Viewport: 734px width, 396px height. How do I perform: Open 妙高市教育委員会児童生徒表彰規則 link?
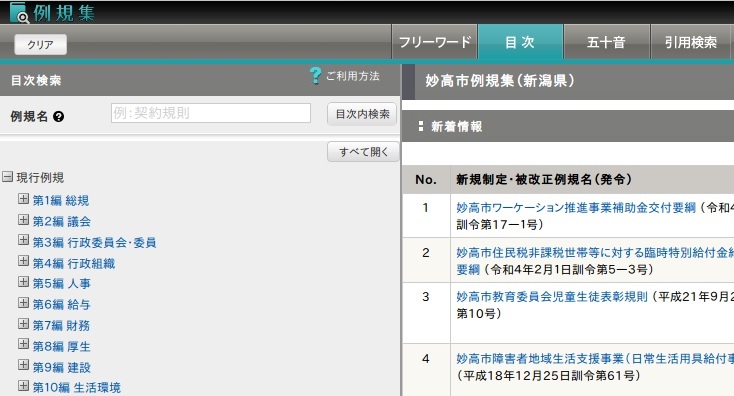tap(552, 296)
